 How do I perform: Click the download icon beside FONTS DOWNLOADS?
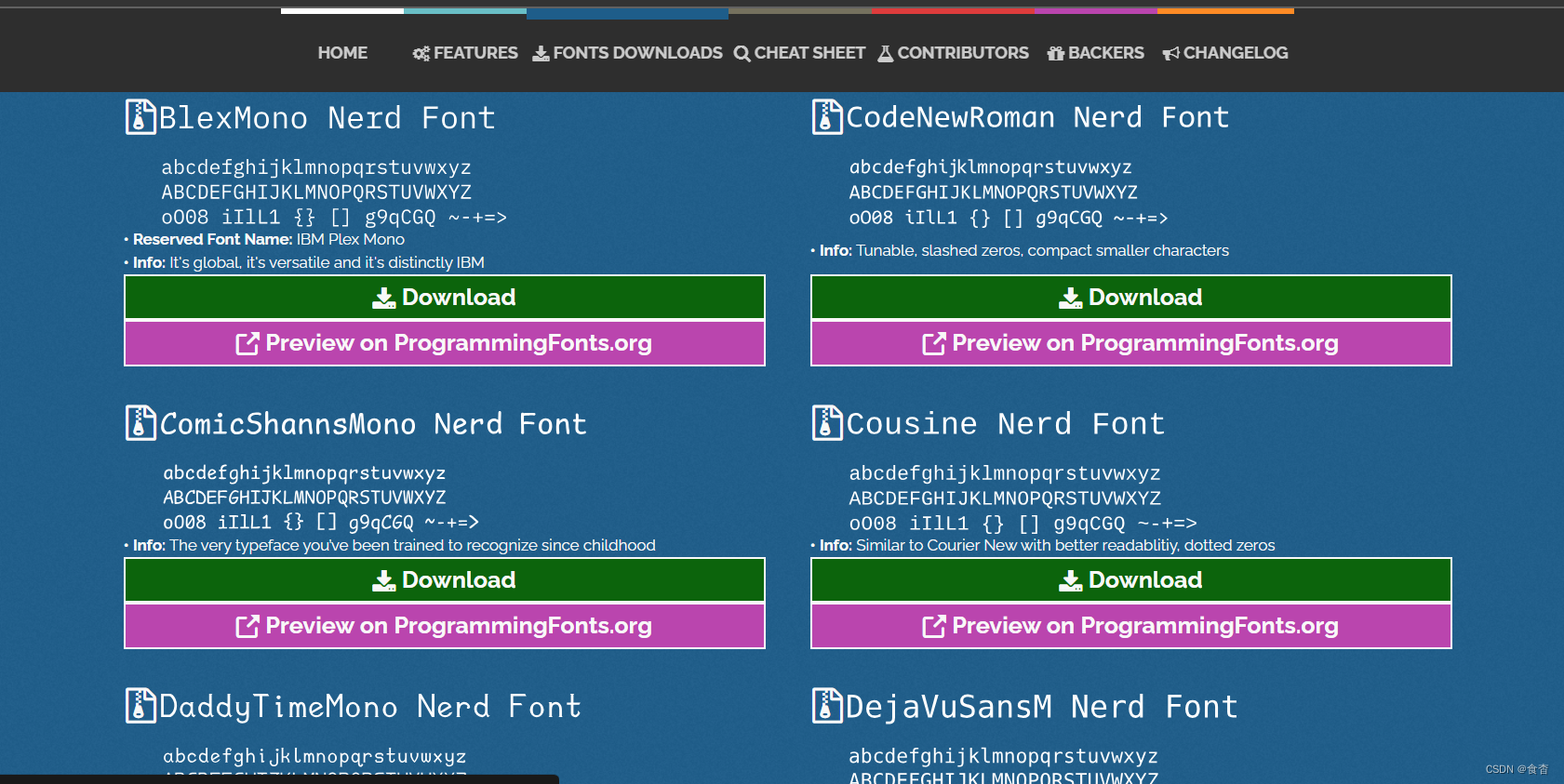tap(541, 54)
